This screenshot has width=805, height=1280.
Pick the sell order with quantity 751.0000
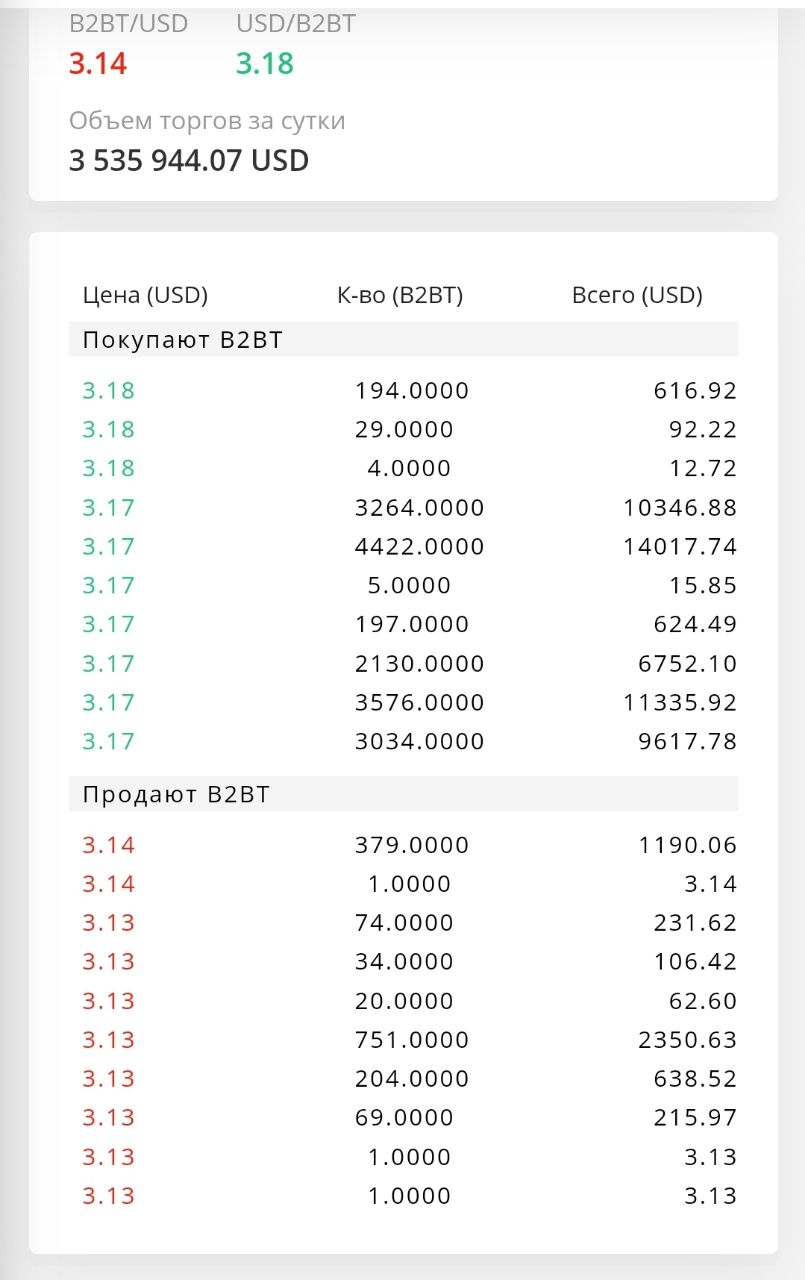click(x=409, y=1040)
